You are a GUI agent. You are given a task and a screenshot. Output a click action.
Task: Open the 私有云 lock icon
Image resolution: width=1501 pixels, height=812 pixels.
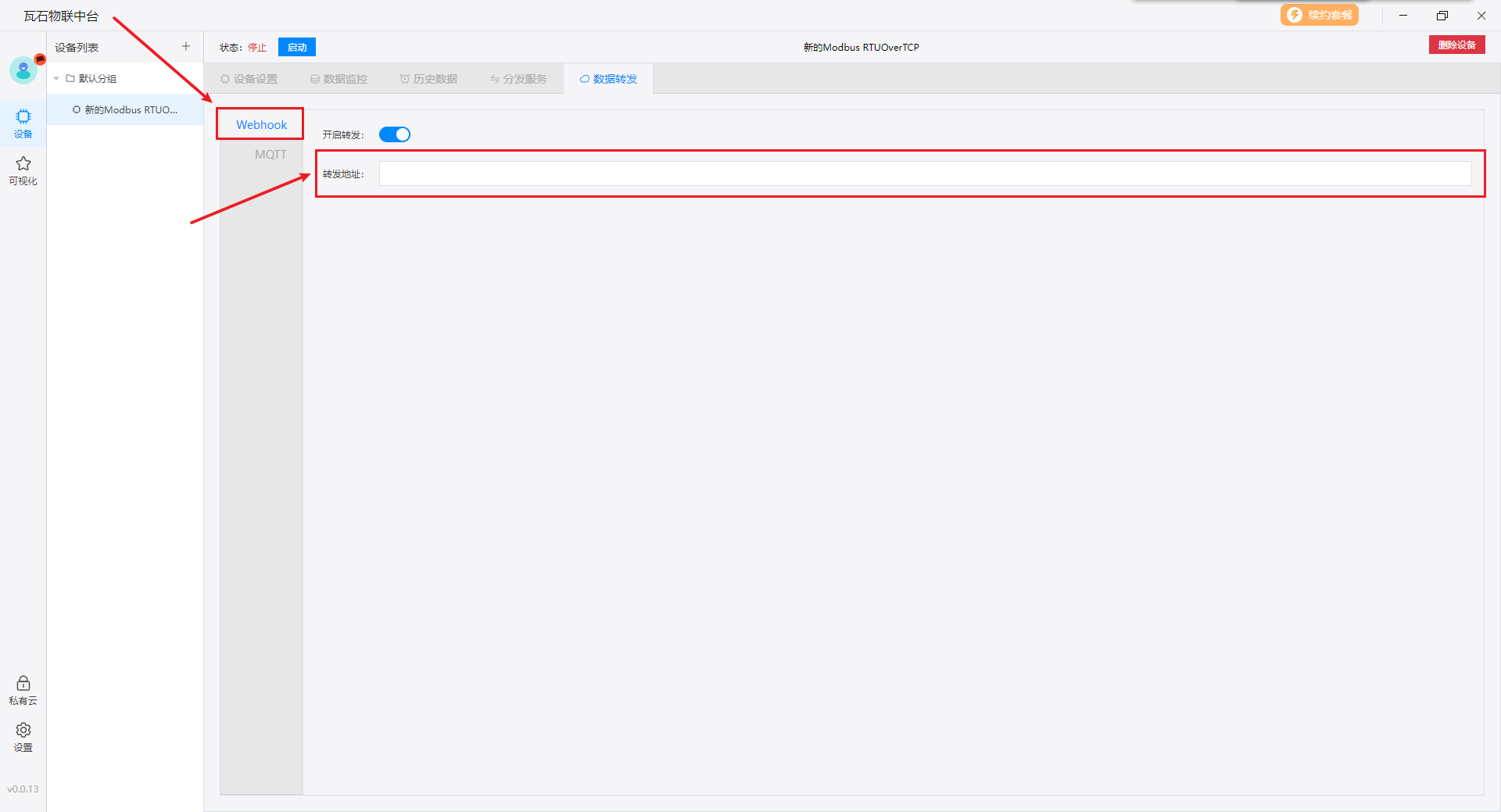[x=23, y=690]
